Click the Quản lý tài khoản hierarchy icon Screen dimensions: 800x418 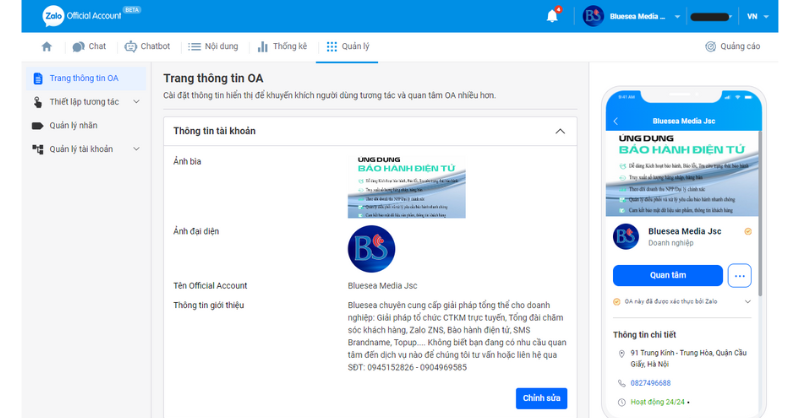(x=38, y=149)
